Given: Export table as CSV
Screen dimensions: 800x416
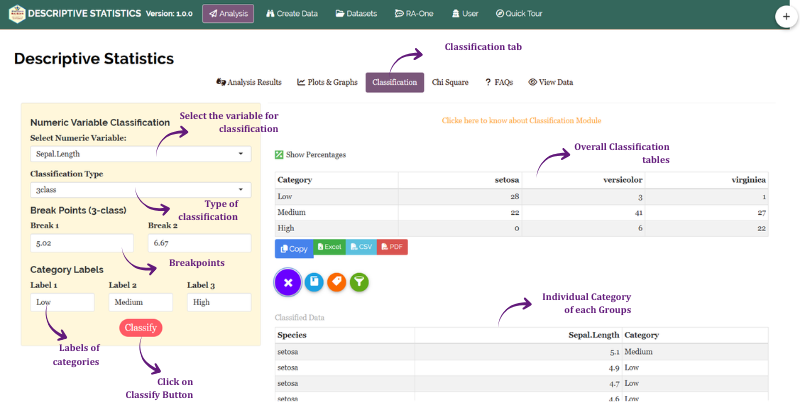Looking at the screenshot, I should point(361,247).
